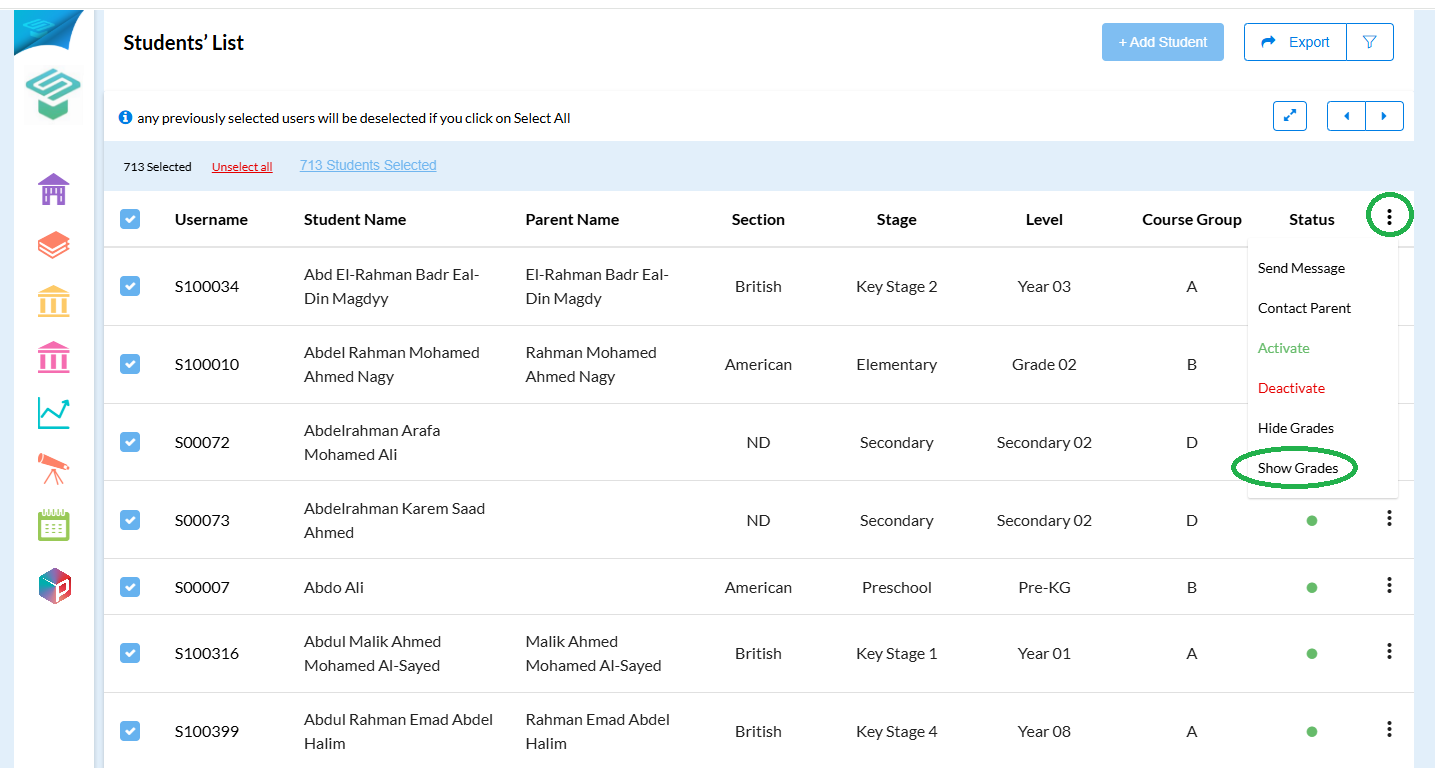
Task: Choose Hide Grades from menu
Action: [1296, 428]
